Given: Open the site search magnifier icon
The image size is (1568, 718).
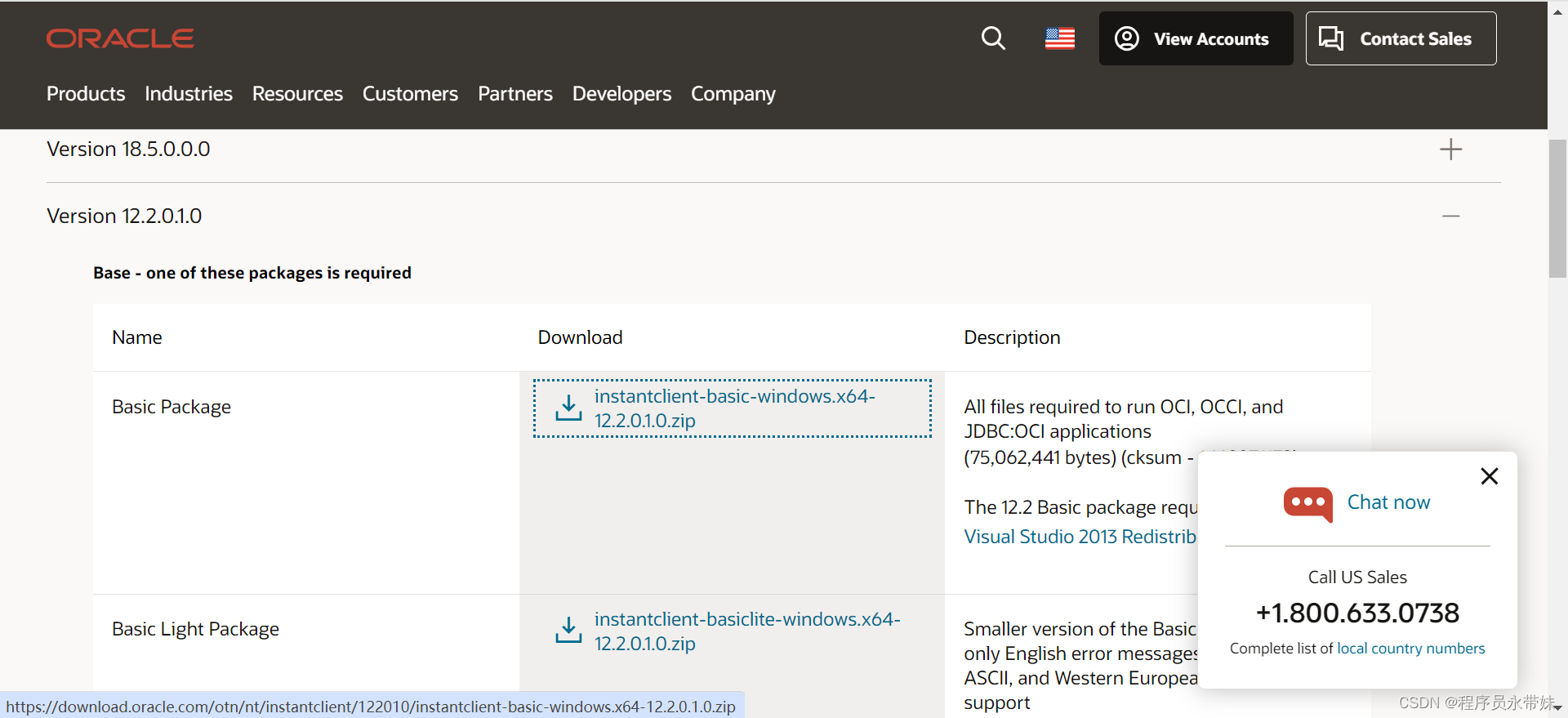Looking at the screenshot, I should (x=993, y=38).
